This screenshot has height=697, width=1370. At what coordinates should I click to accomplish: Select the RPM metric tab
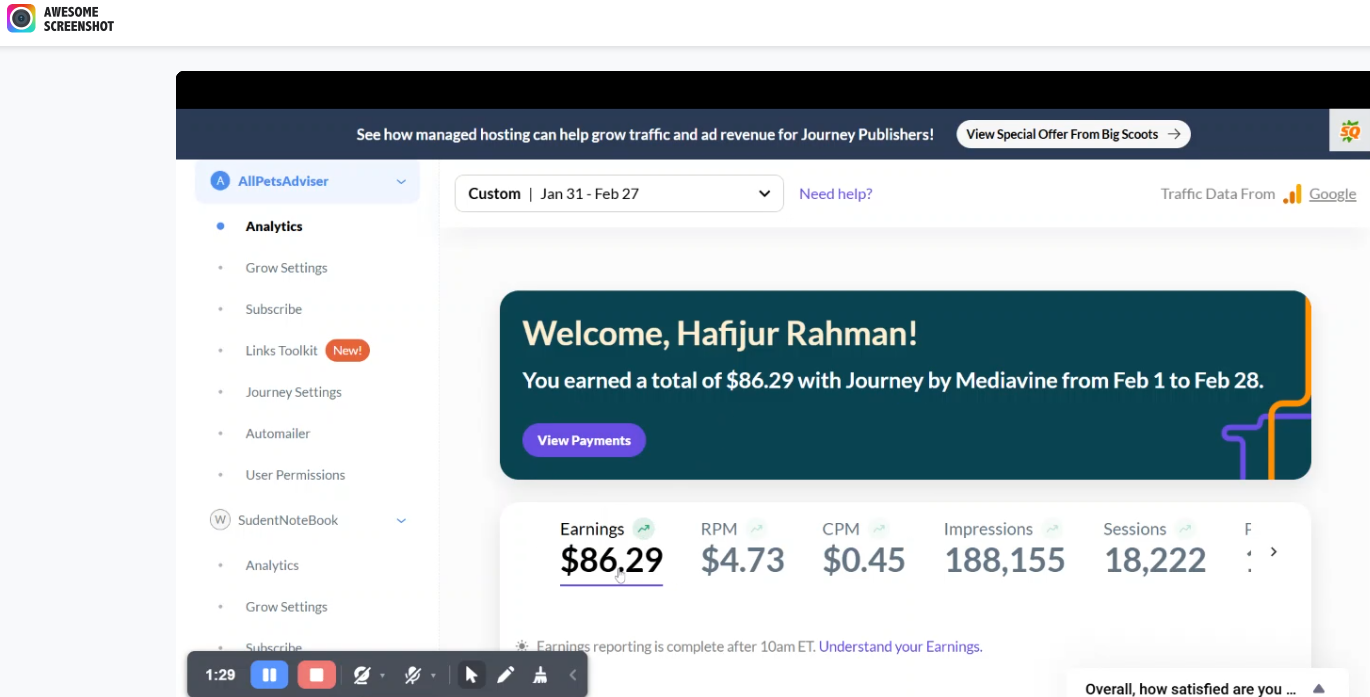pyautogui.click(x=742, y=549)
